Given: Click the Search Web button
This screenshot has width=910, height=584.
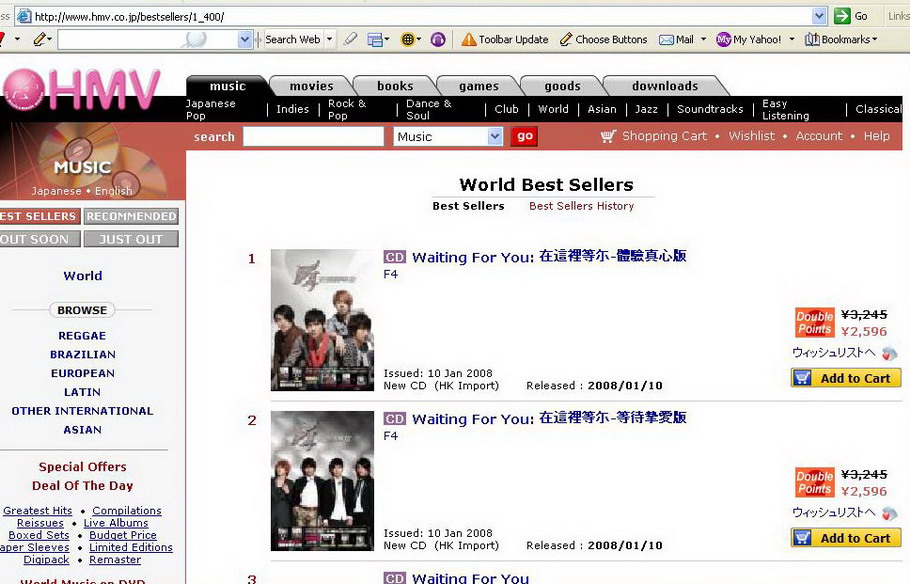Looking at the screenshot, I should 292,39.
